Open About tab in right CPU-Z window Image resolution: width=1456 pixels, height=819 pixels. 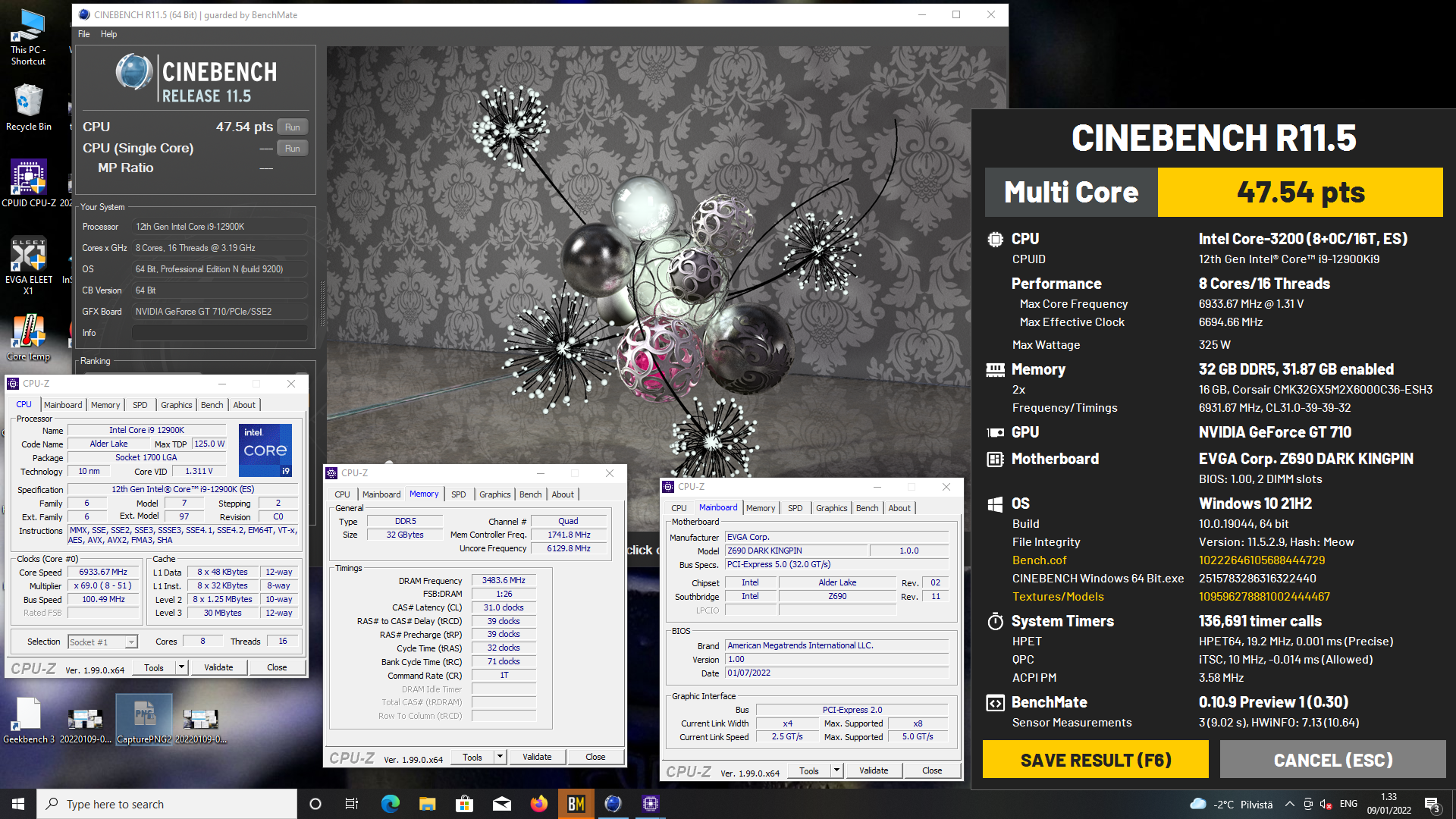coord(899,508)
